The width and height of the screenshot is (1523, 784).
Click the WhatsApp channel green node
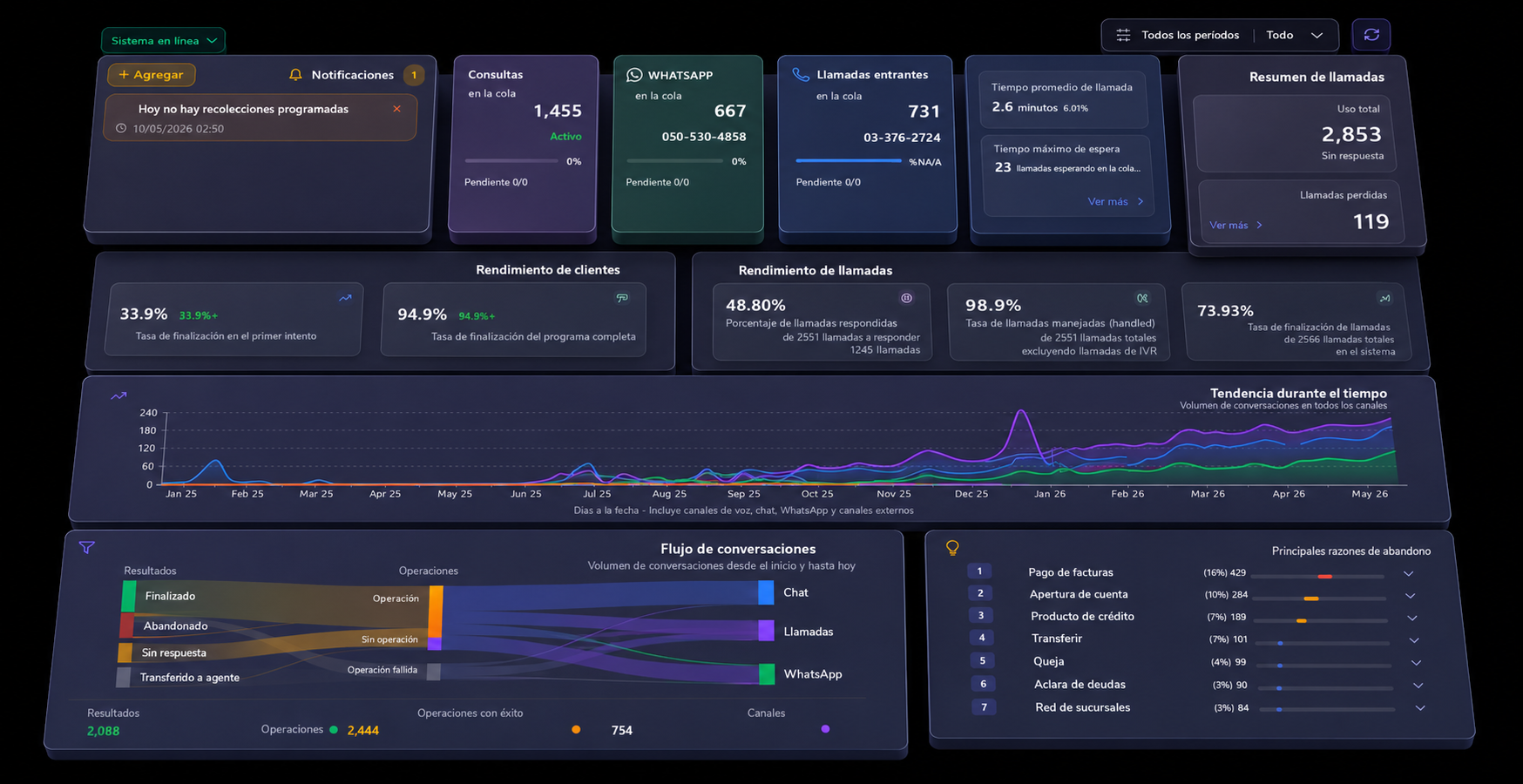pyautogui.click(x=767, y=674)
